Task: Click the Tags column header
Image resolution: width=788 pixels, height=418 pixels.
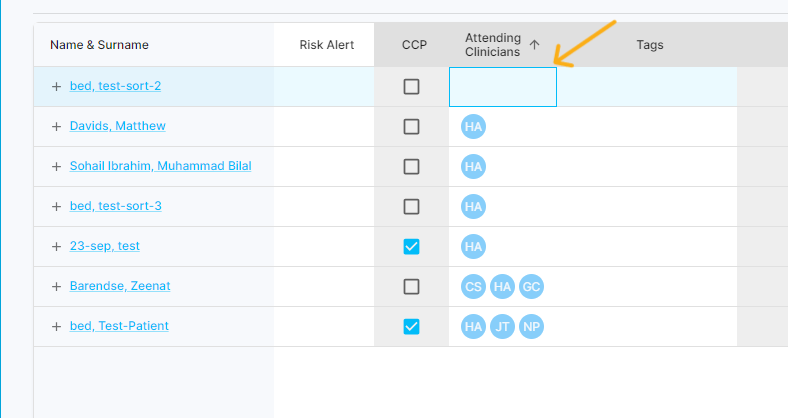Action: pos(649,45)
